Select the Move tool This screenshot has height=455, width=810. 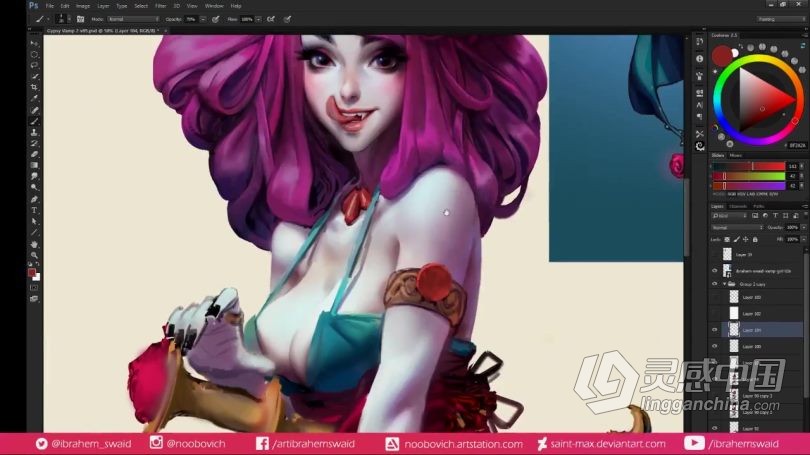coord(34,43)
